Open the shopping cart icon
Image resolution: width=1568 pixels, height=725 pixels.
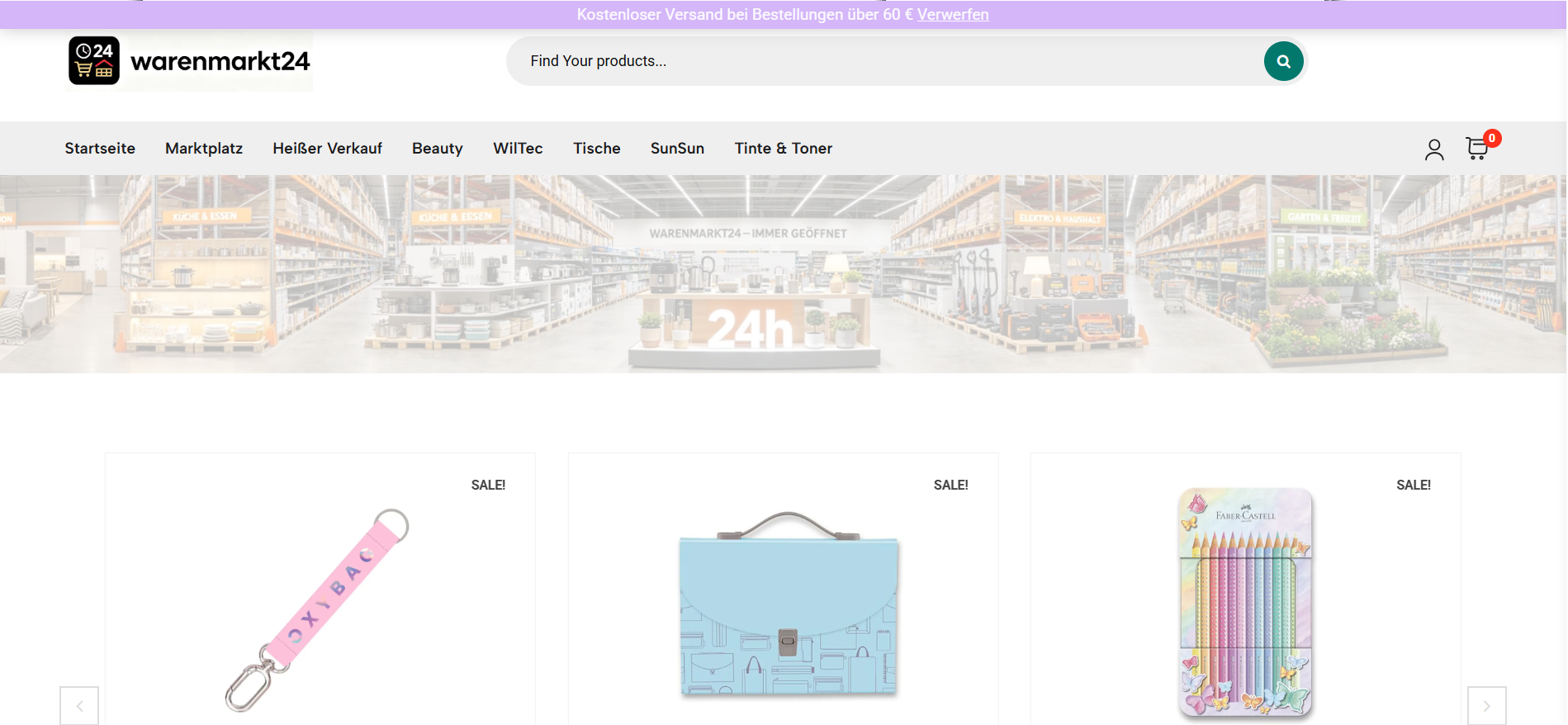coord(1477,149)
